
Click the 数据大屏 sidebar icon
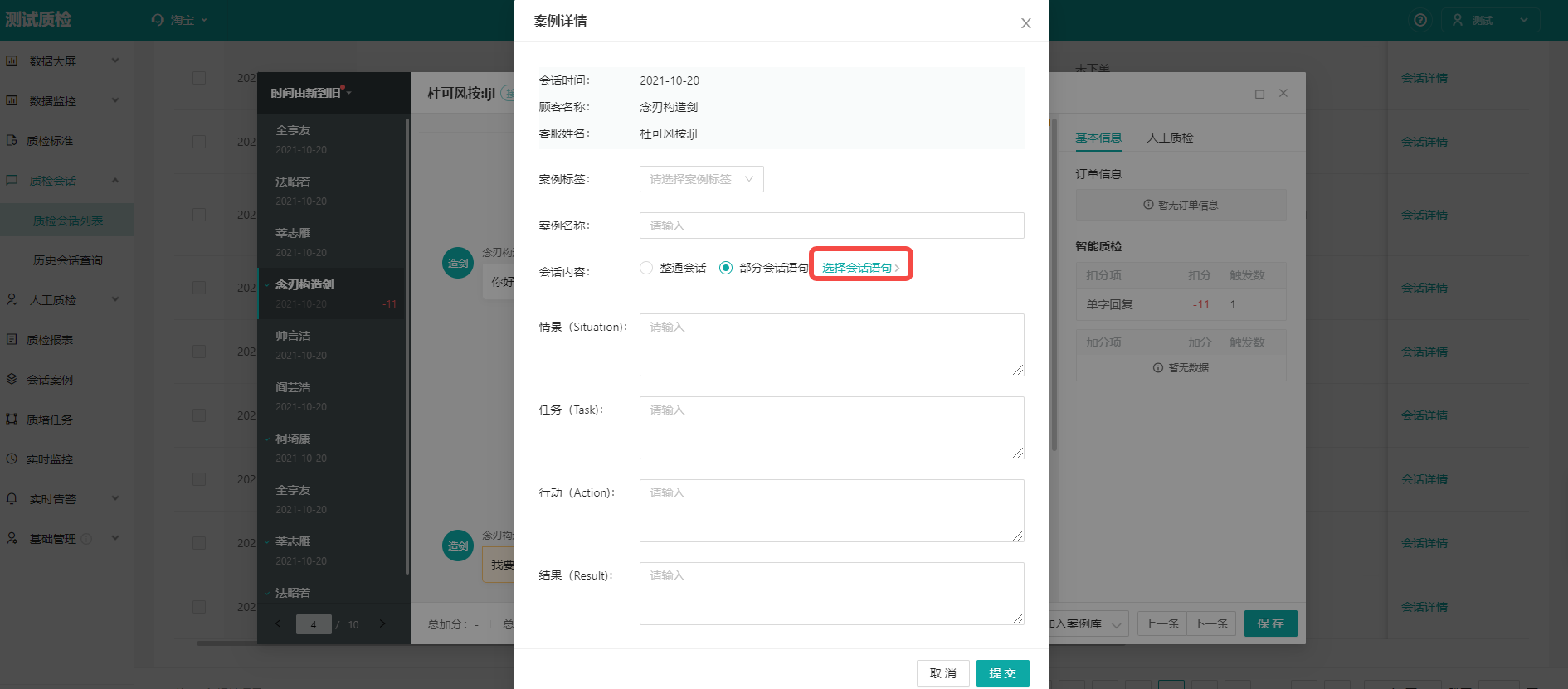point(12,61)
